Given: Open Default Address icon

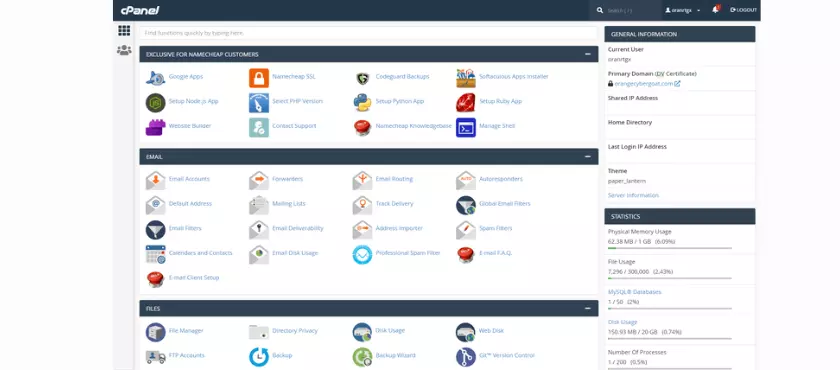Looking at the screenshot, I should [155, 205].
